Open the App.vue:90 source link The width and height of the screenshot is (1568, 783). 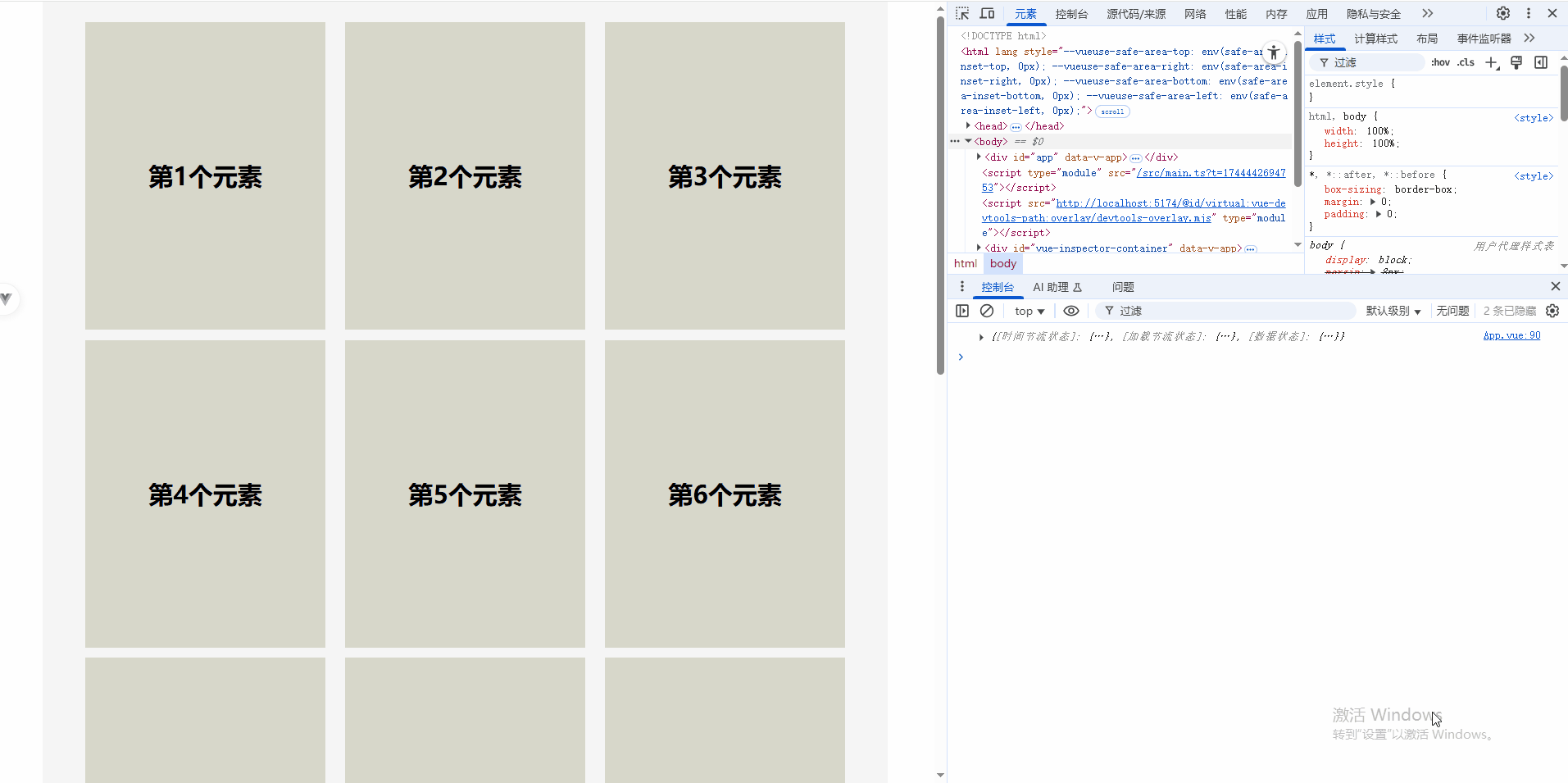pyautogui.click(x=1511, y=335)
